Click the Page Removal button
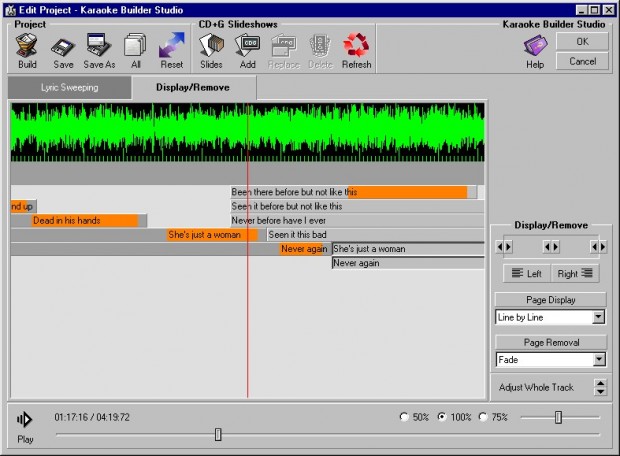Image resolution: width=620 pixels, height=456 pixels. pos(551,342)
